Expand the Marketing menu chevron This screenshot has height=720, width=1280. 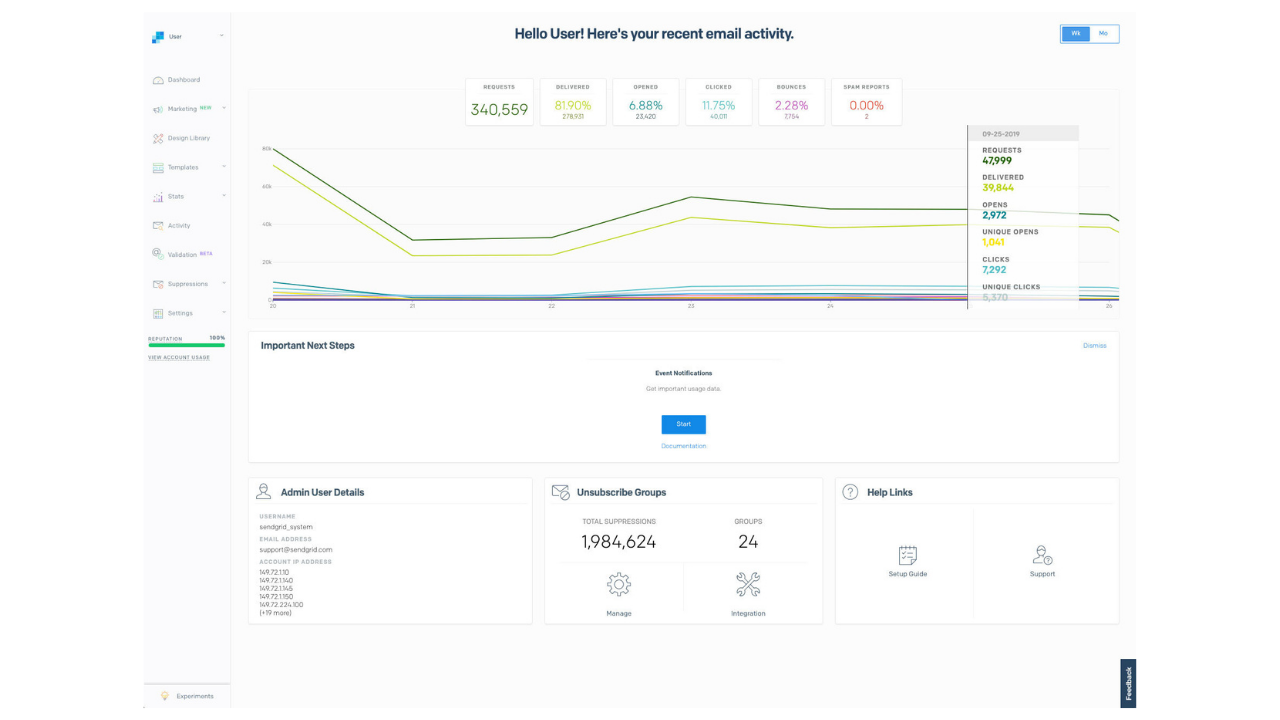pyautogui.click(x=224, y=108)
